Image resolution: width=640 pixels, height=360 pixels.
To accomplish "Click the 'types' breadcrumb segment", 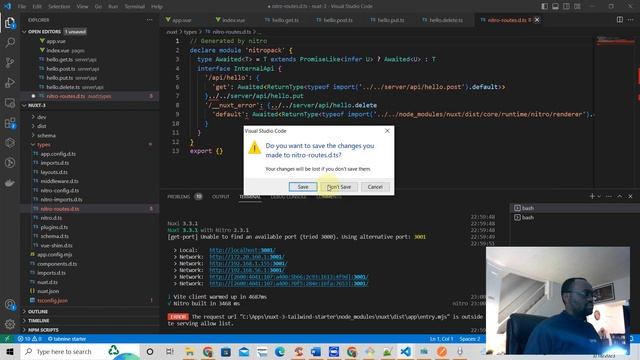I will [x=190, y=31].
